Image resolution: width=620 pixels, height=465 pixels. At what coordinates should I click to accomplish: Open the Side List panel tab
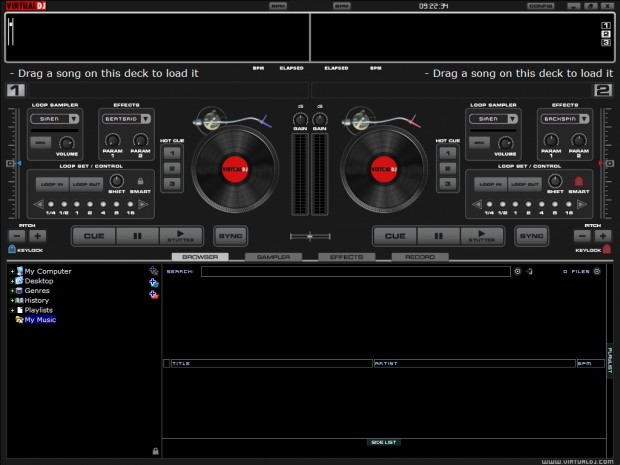click(384, 442)
